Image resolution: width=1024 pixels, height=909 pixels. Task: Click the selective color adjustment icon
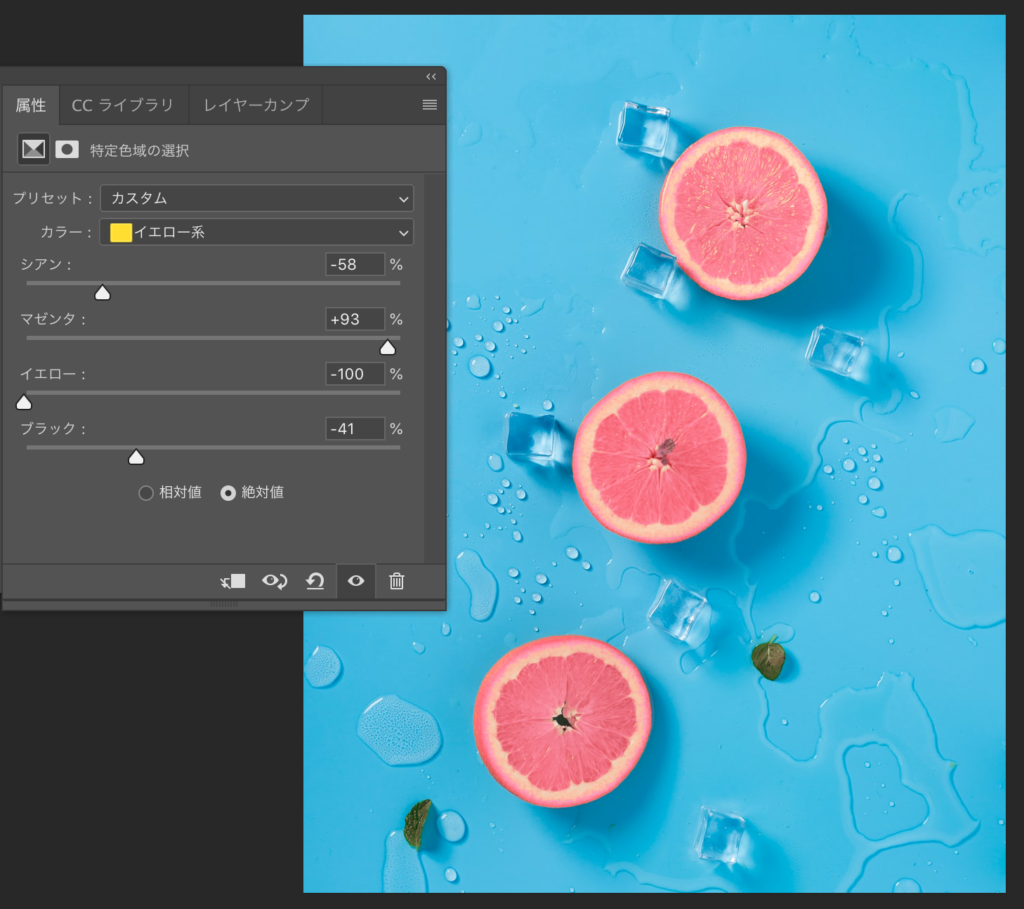(34, 150)
